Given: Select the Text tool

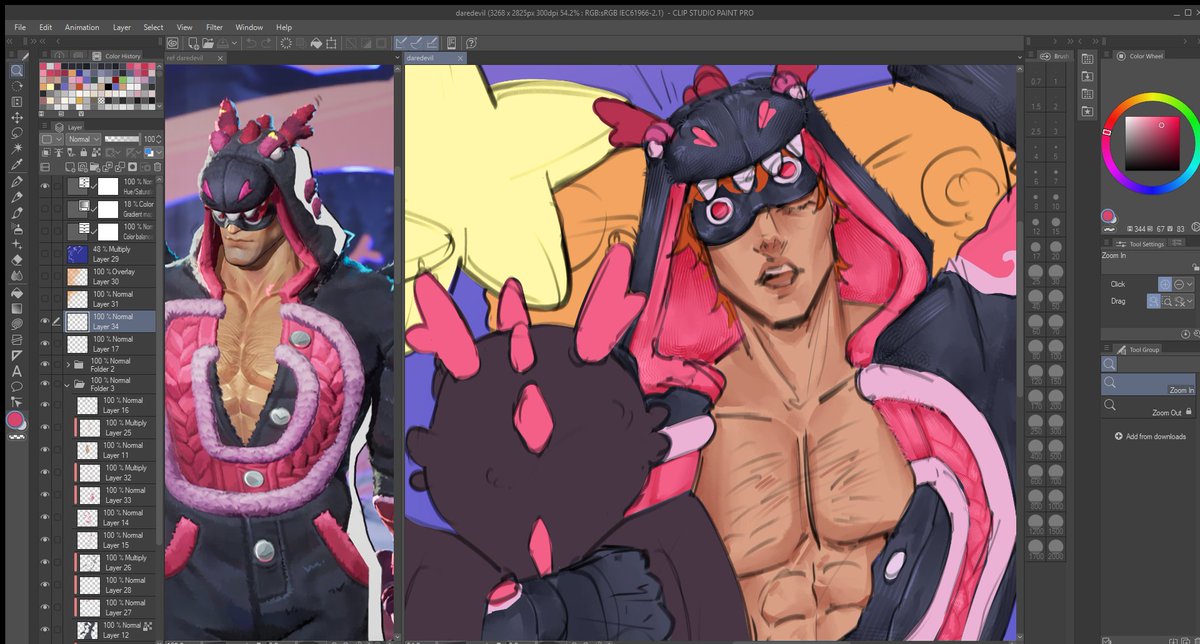Looking at the screenshot, I should coord(17,371).
